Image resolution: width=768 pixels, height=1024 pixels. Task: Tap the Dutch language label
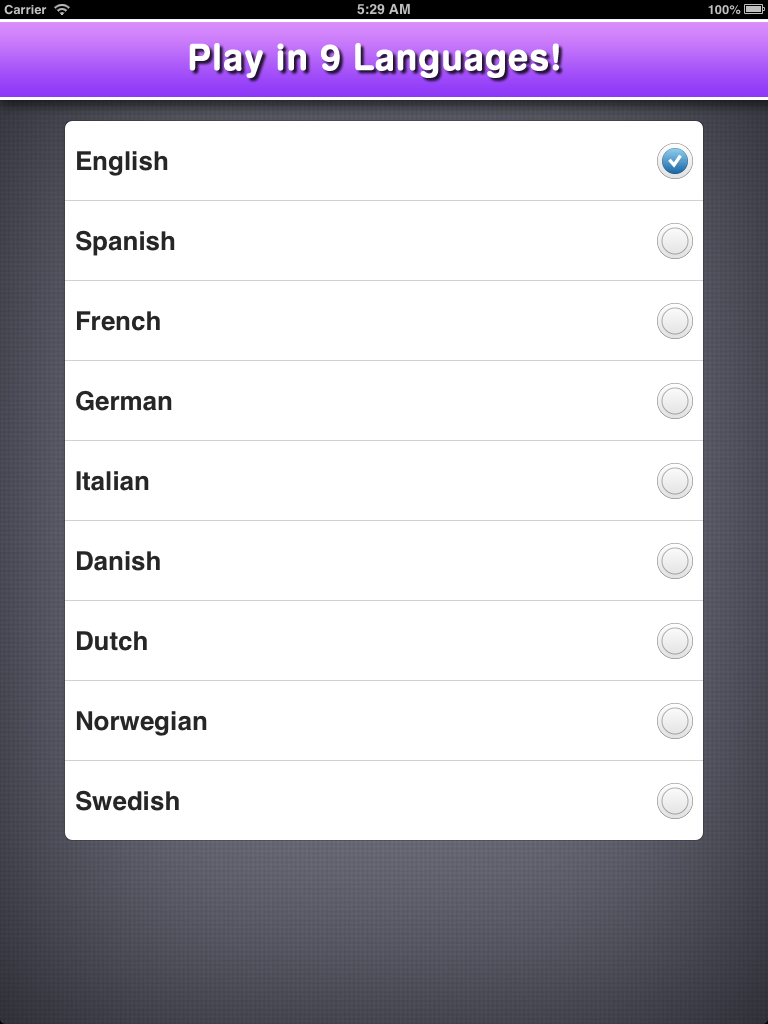click(112, 641)
